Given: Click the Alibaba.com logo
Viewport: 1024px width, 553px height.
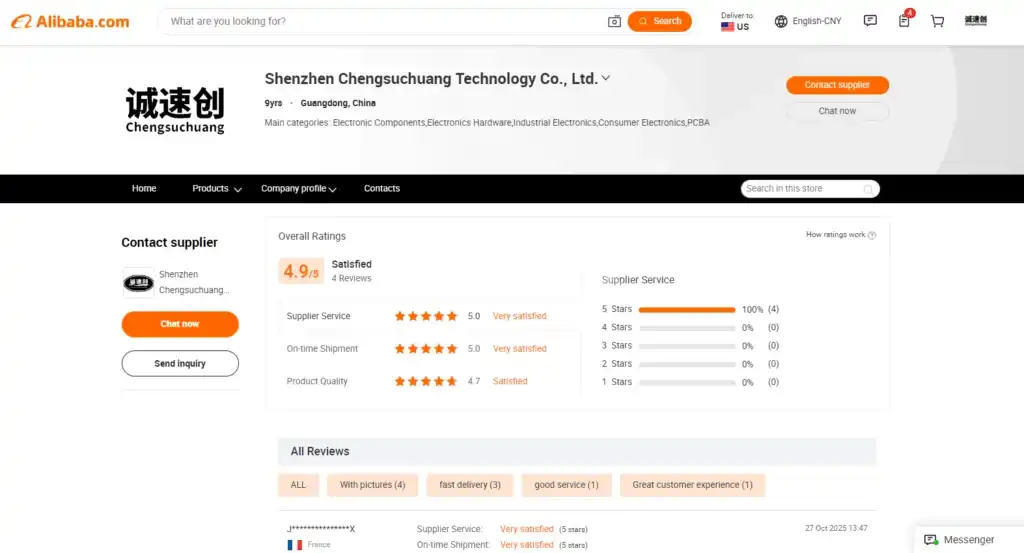Looking at the screenshot, I should pos(70,21).
